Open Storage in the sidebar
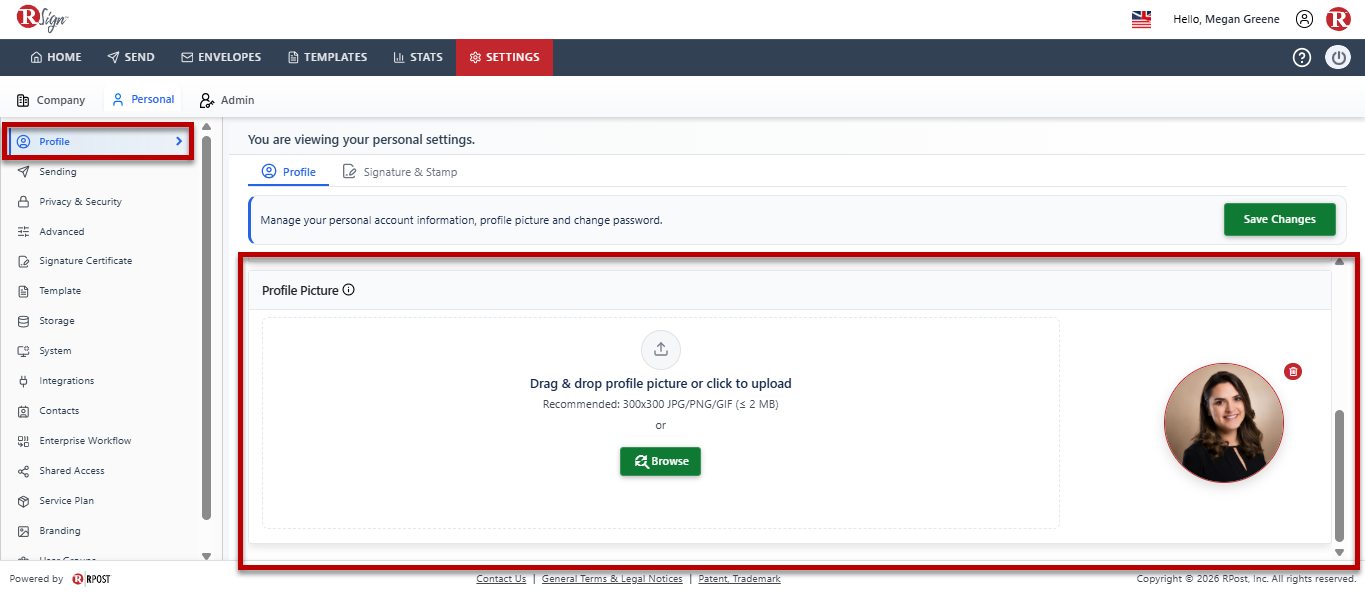The width and height of the screenshot is (1365, 592). click(57, 321)
